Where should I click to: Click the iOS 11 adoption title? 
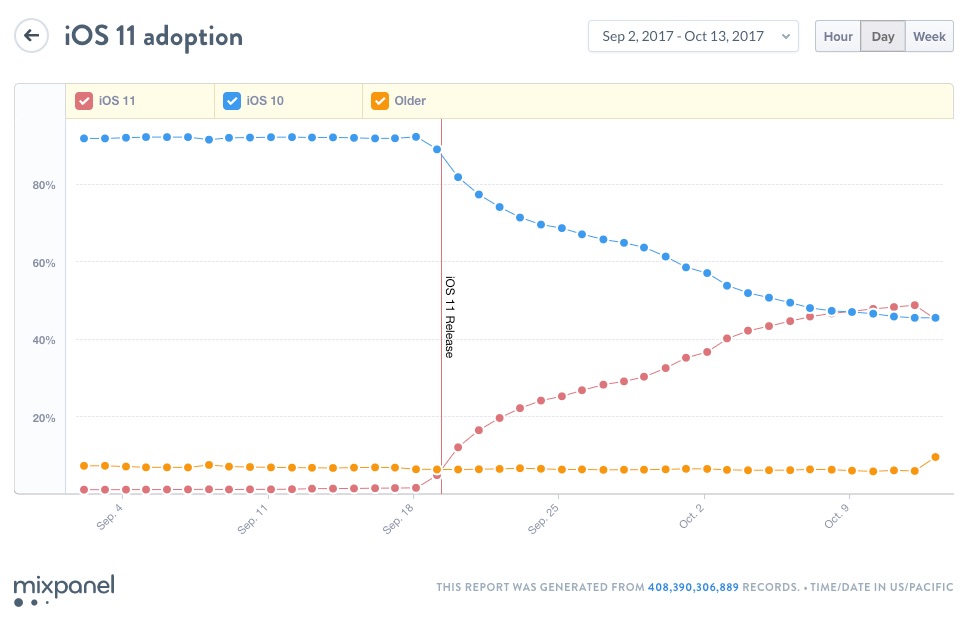pos(153,37)
